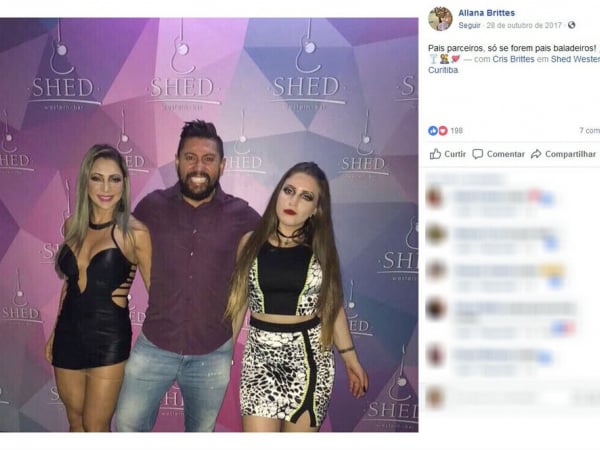
Task: Click the Comentar speech bubble icon
Action: tap(478, 154)
